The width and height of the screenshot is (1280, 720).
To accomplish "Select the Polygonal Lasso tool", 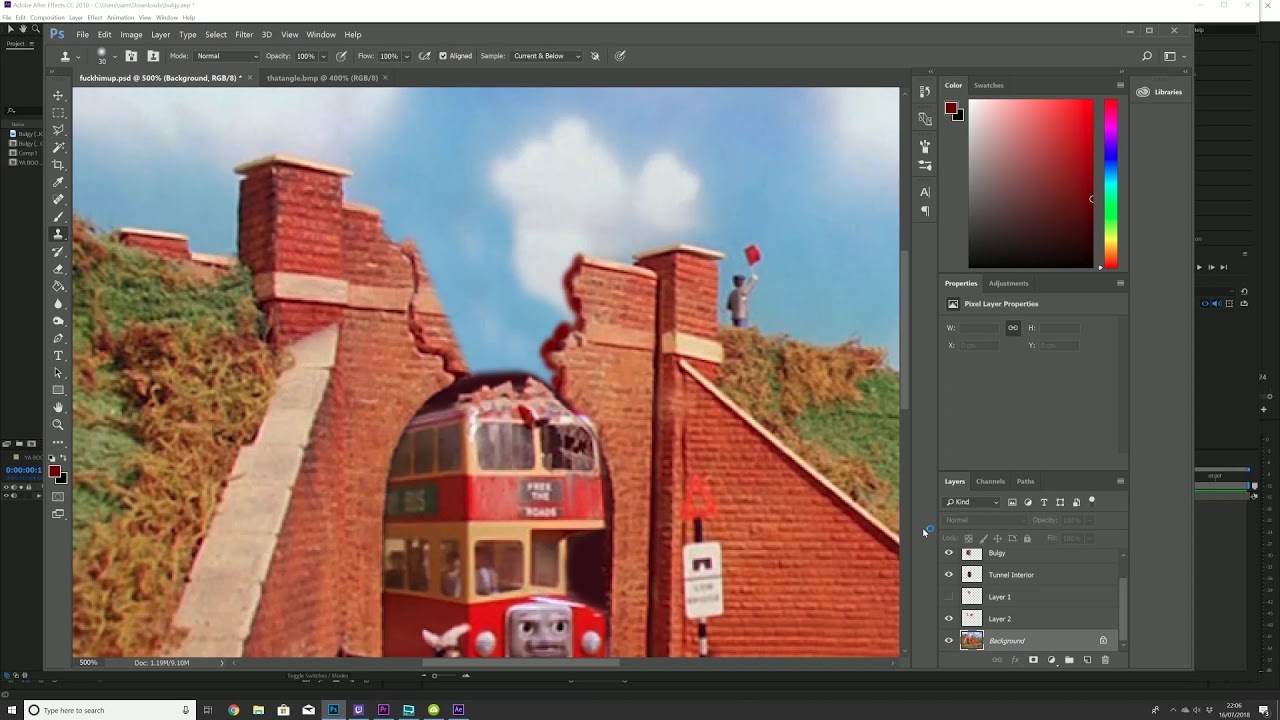I will (58, 130).
